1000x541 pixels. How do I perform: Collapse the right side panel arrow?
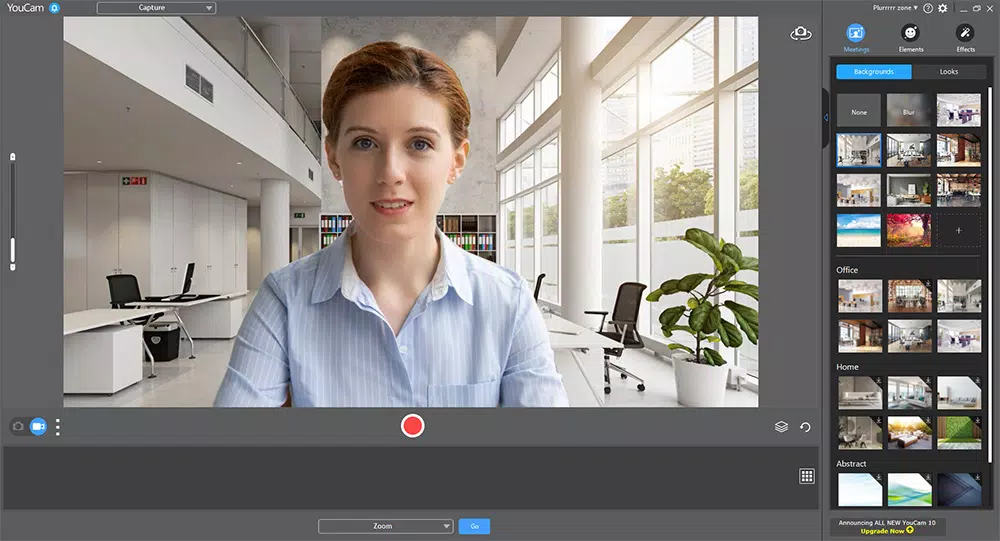click(x=826, y=118)
